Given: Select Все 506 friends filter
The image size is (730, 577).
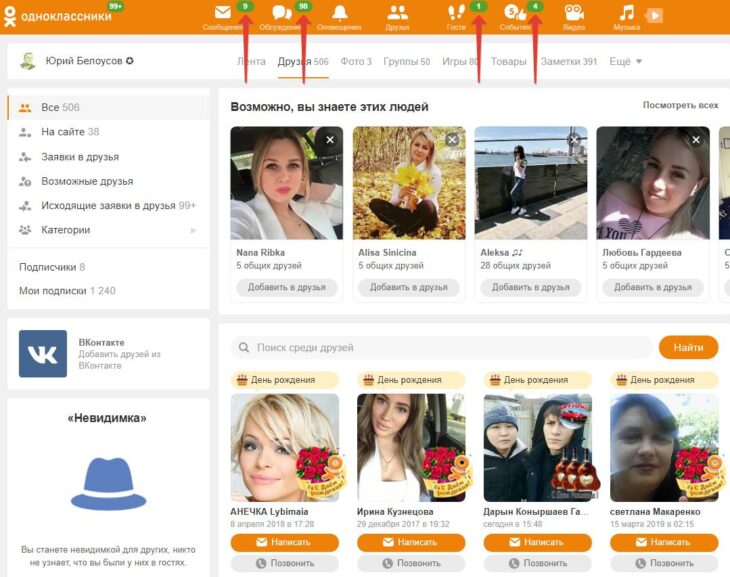Looking at the screenshot, I should point(108,107).
